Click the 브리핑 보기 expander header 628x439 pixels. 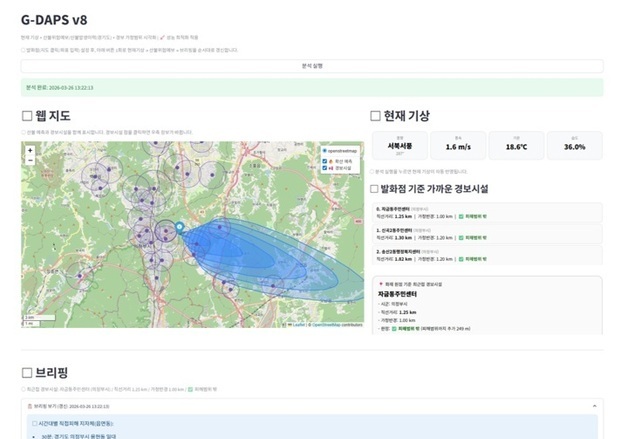(x=312, y=406)
